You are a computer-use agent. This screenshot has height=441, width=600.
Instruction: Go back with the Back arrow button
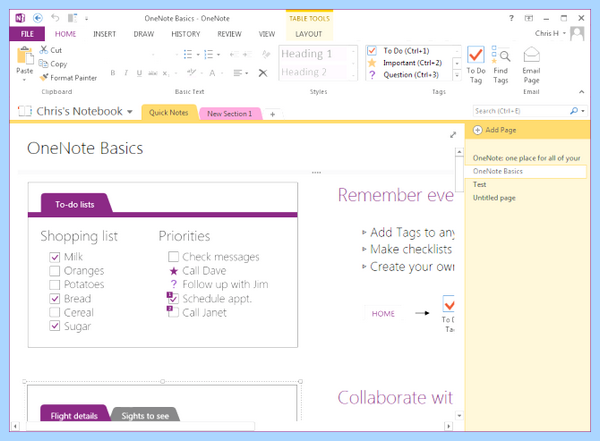pyautogui.click(x=38, y=18)
